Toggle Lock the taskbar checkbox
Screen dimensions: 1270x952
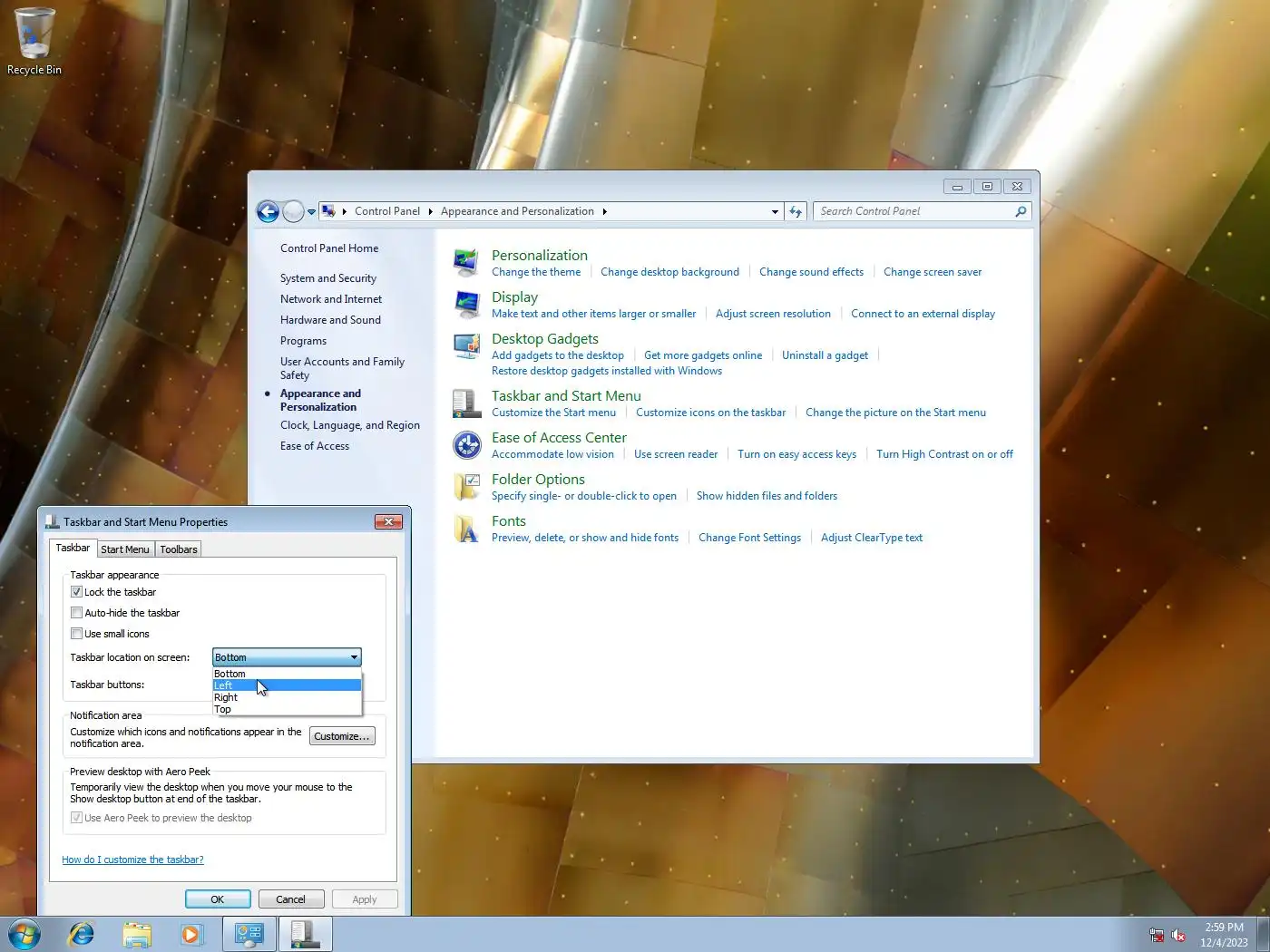tap(76, 592)
